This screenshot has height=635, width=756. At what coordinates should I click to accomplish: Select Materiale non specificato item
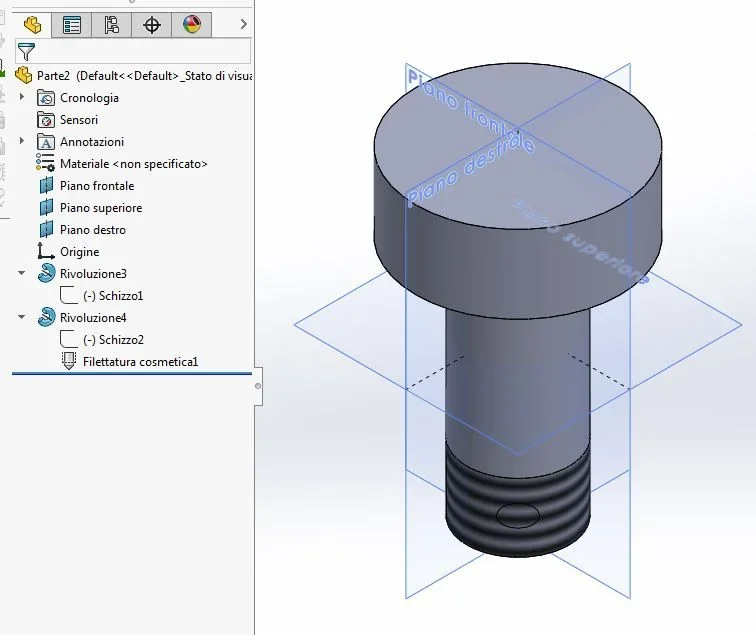click(134, 164)
